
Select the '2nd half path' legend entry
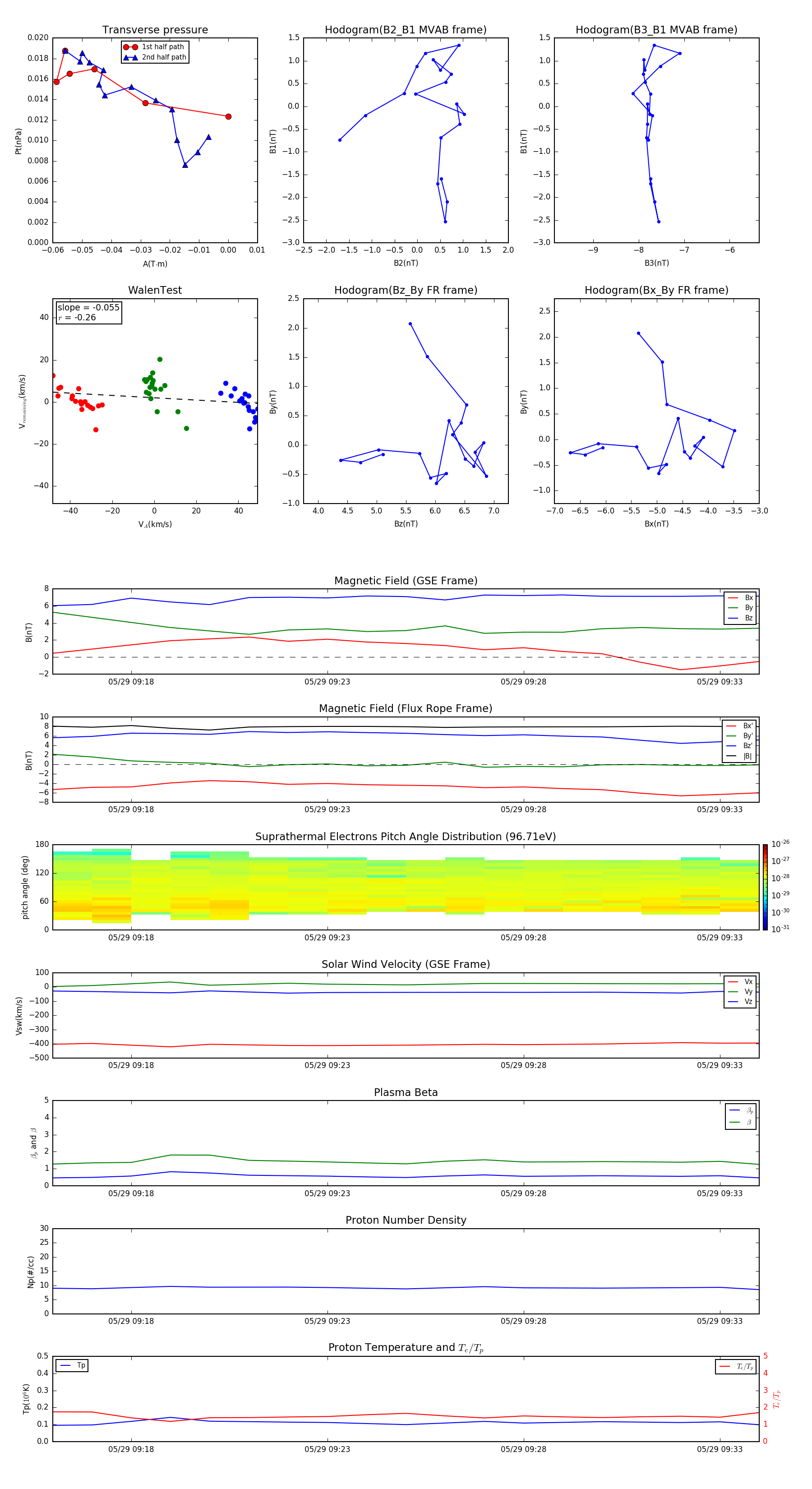154,57
